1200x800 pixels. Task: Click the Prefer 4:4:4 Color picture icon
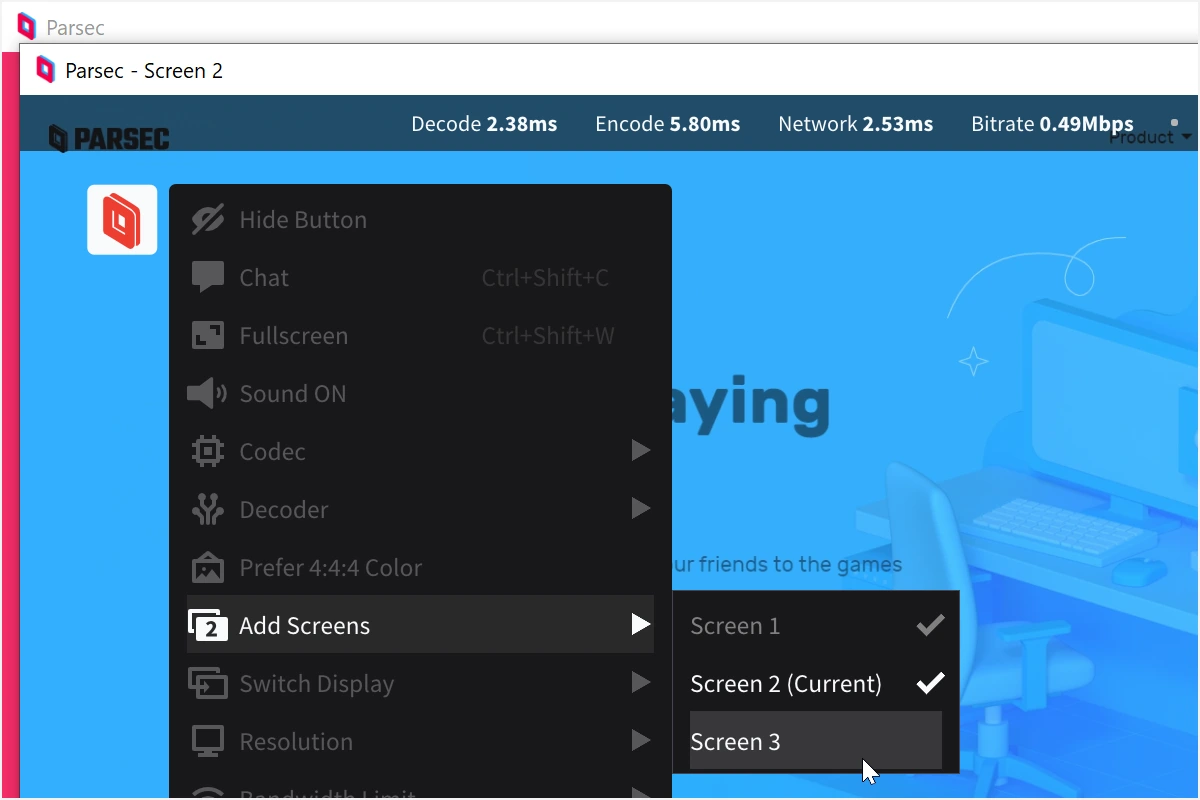pos(208,568)
